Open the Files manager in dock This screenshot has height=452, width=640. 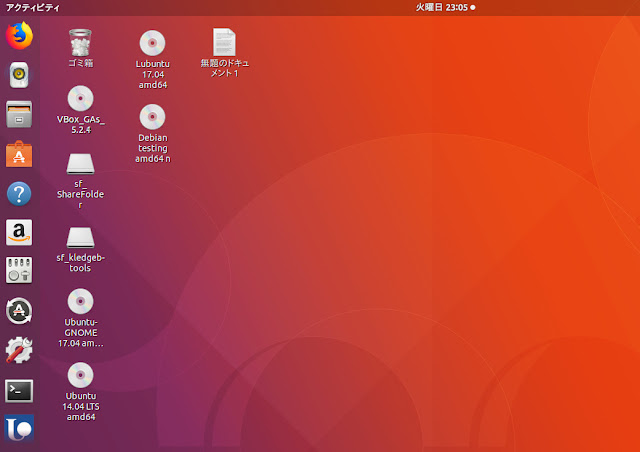click(19, 114)
